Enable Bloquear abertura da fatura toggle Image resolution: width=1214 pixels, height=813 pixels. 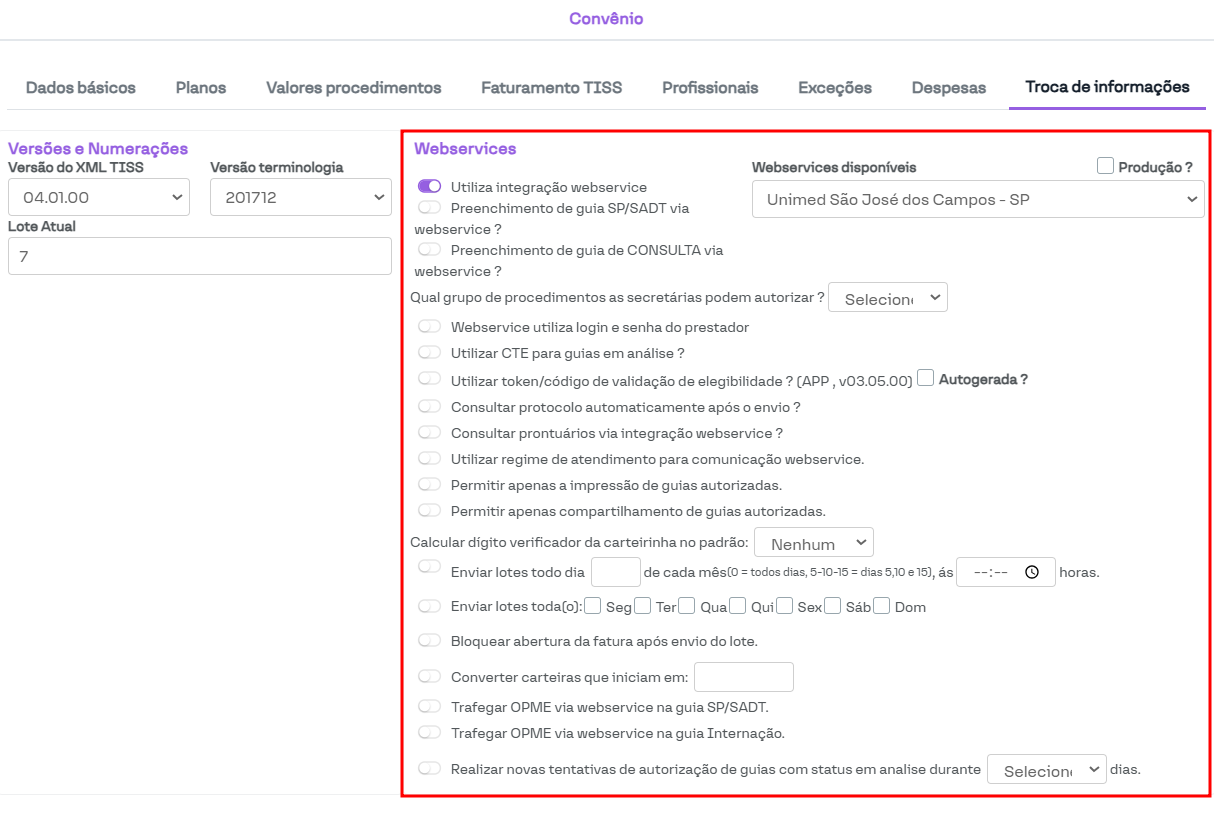point(429,640)
